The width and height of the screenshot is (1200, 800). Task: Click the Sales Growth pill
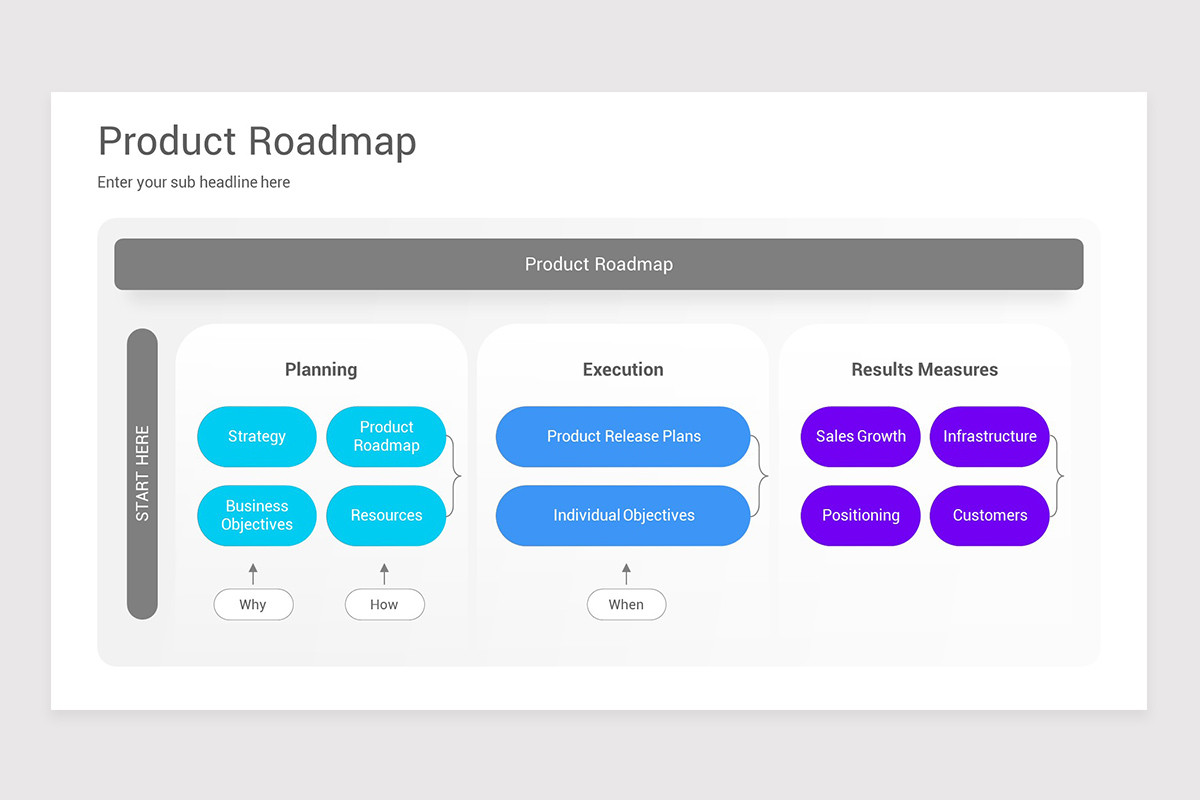[x=860, y=436]
